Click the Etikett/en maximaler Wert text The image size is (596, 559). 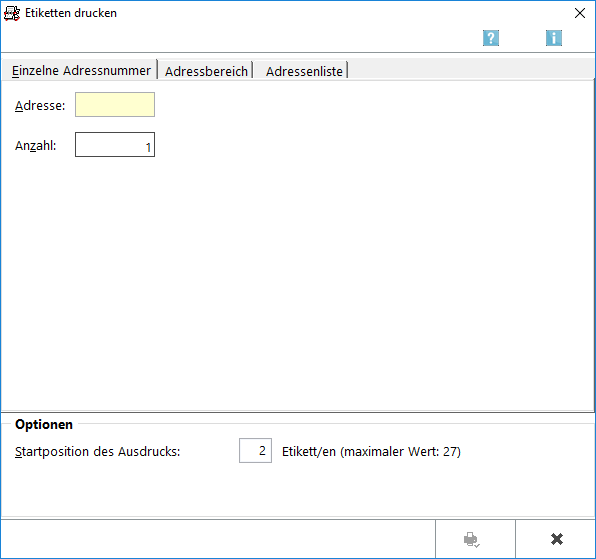pyautogui.click(x=371, y=452)
